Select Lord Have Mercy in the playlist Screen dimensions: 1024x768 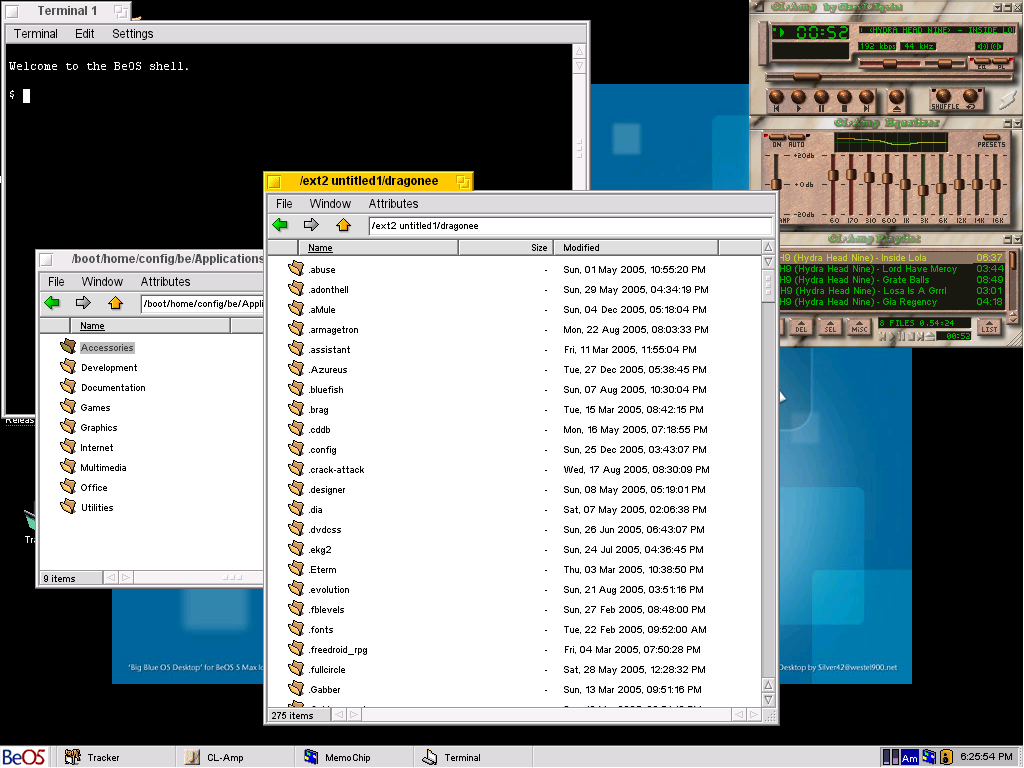point(891,268)
